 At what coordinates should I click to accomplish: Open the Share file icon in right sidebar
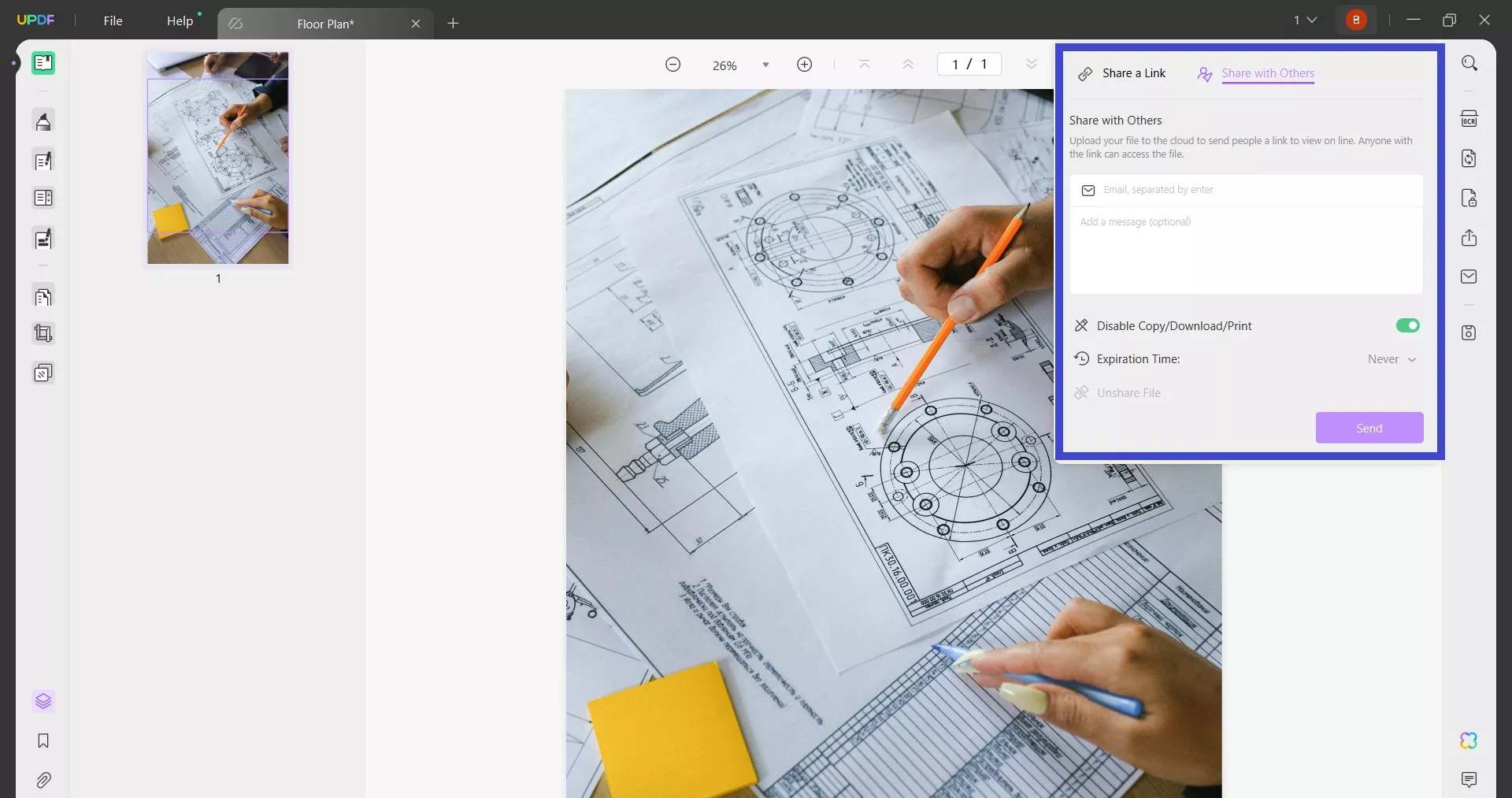(x=1469, y=238)
